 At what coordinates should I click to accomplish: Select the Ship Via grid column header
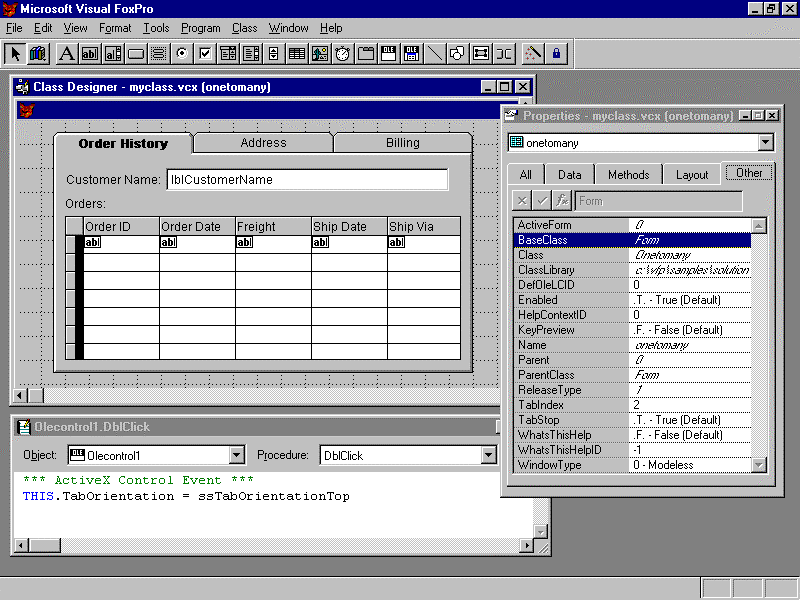[x=424, y=227]
